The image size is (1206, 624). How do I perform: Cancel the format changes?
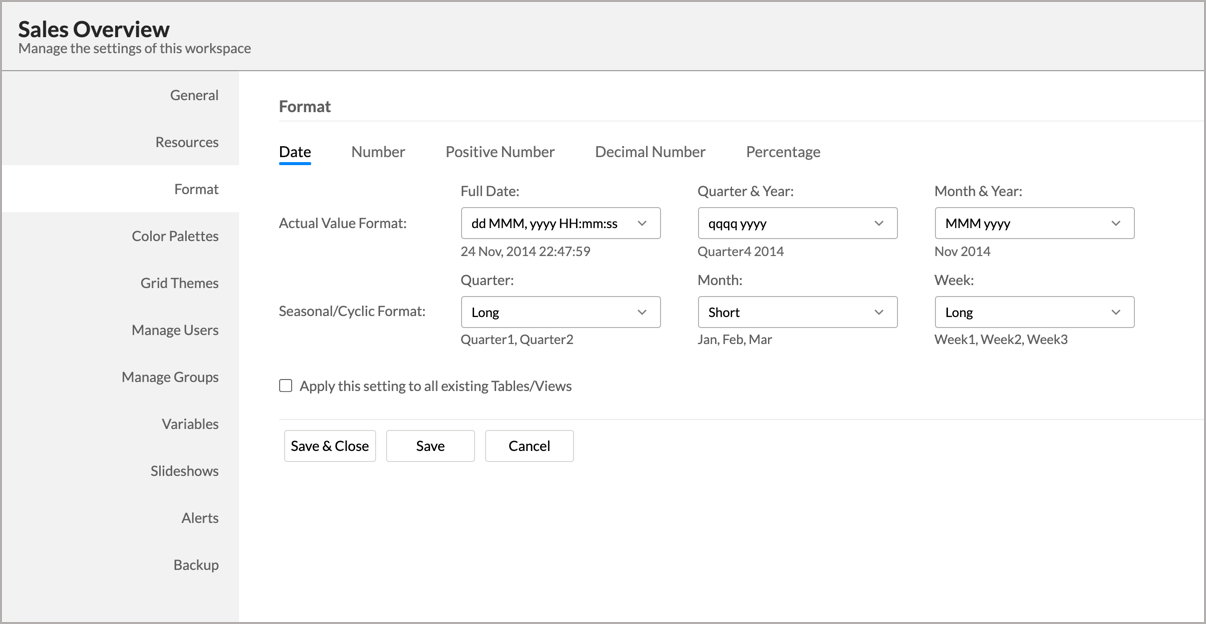pos(529,446)
